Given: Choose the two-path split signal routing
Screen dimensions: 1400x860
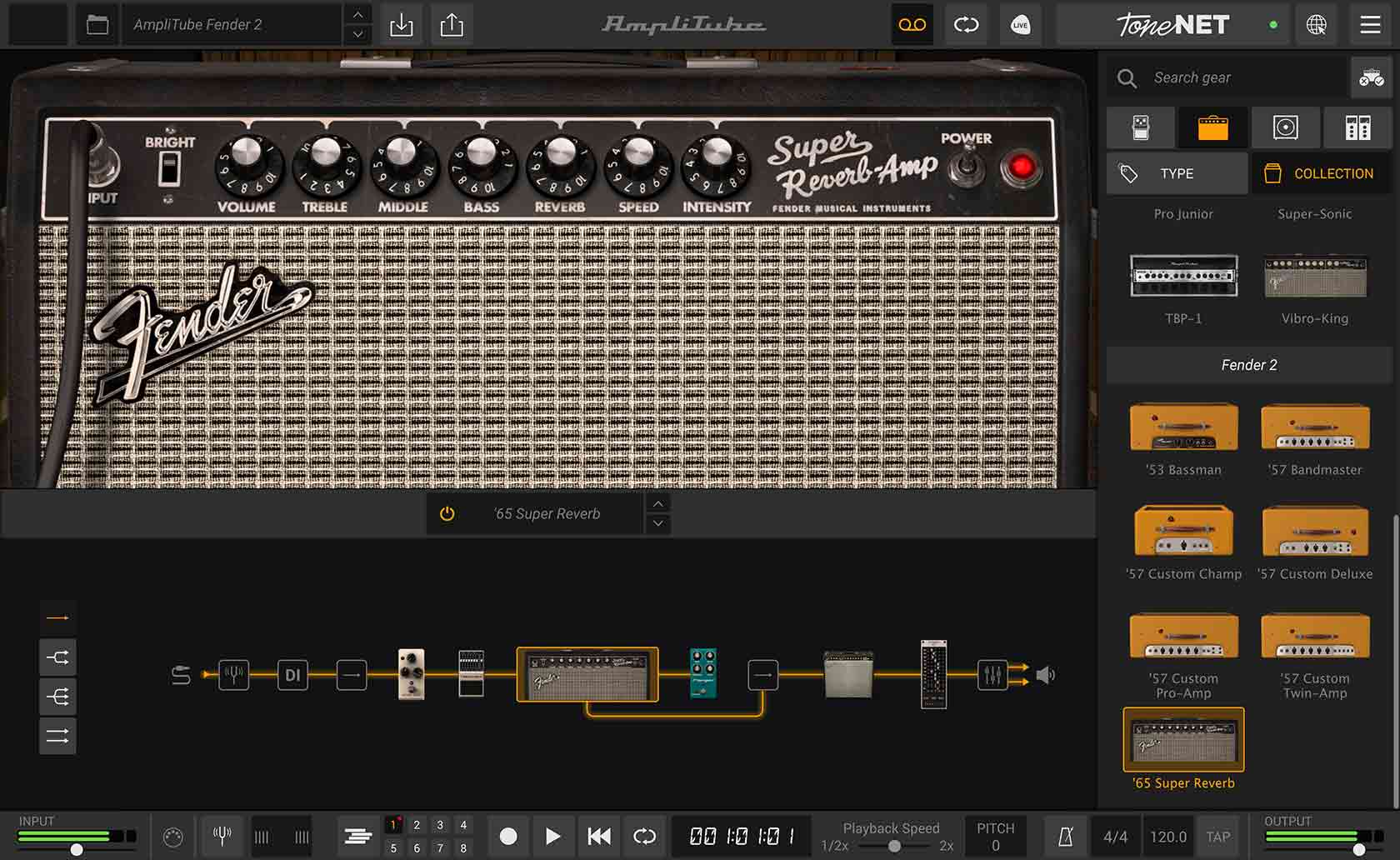Looking at the screenshot, I should click(x=57, y=657).
